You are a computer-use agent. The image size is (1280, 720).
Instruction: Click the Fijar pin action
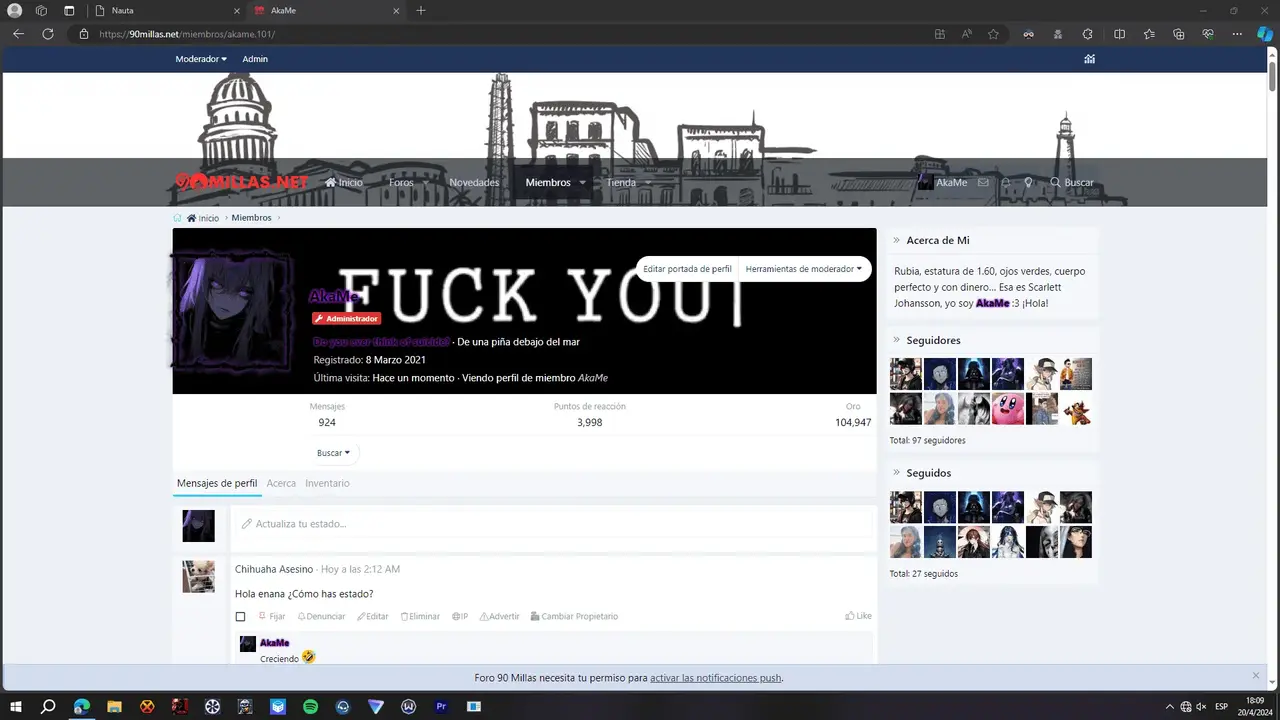pos(272,616)
